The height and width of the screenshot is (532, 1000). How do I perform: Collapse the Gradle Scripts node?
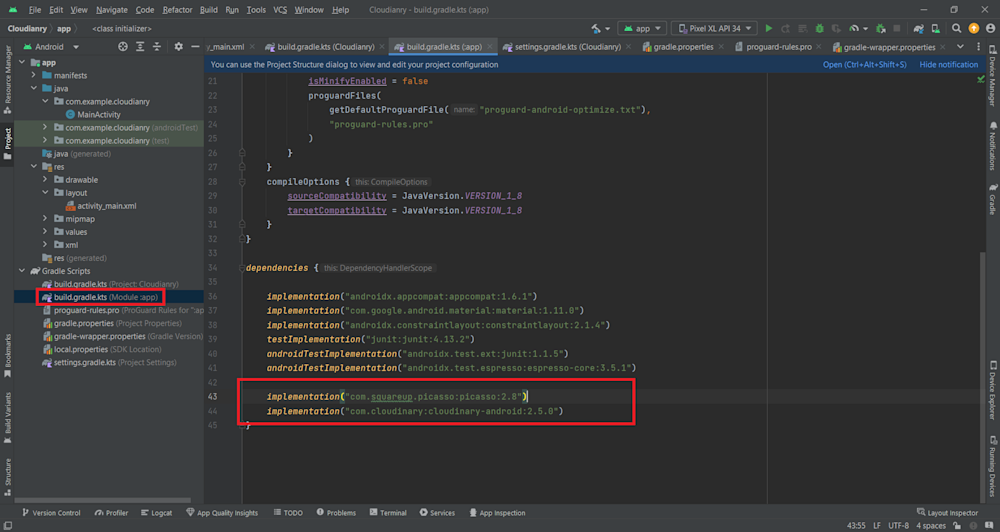(22, 271)
